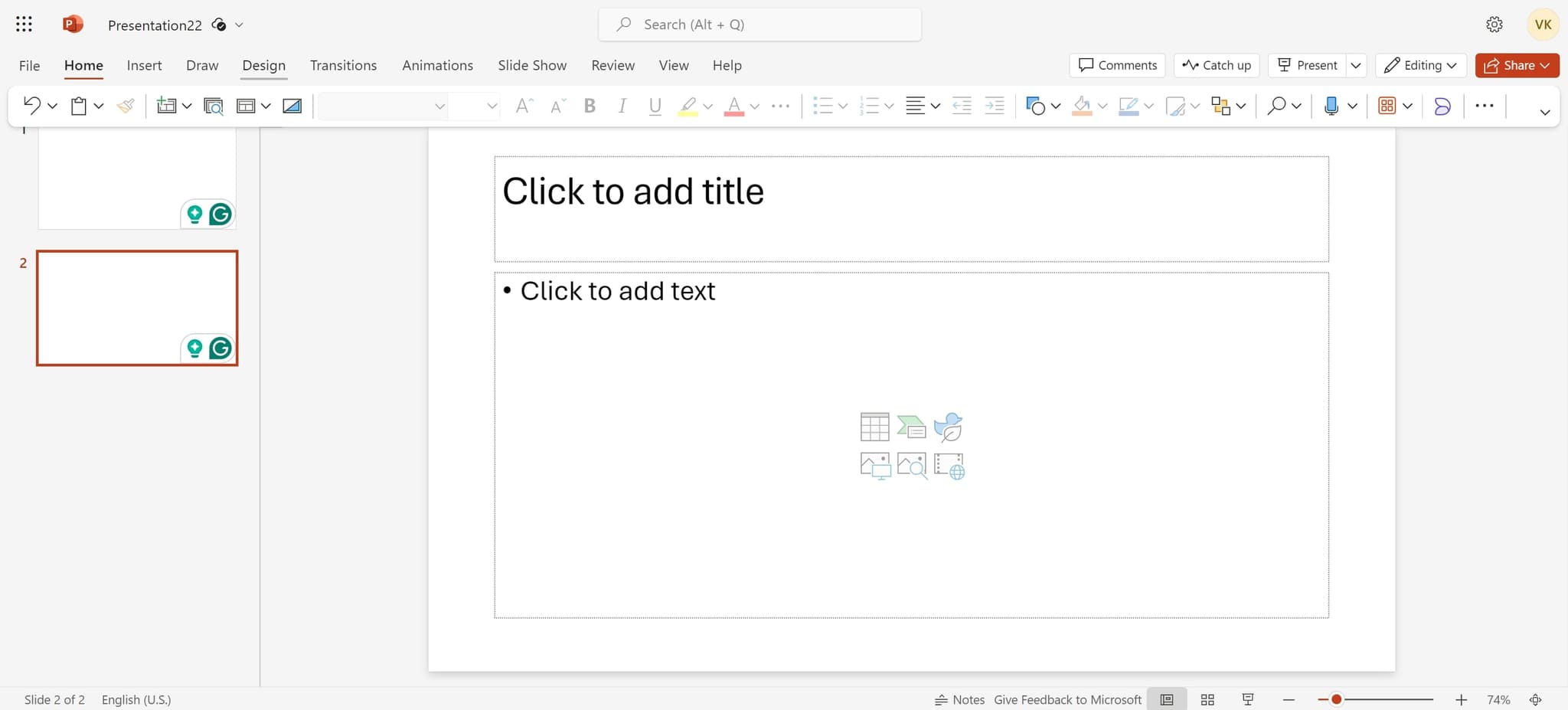
Task: Open the Shapes tool
Action: pos(1037,106)
